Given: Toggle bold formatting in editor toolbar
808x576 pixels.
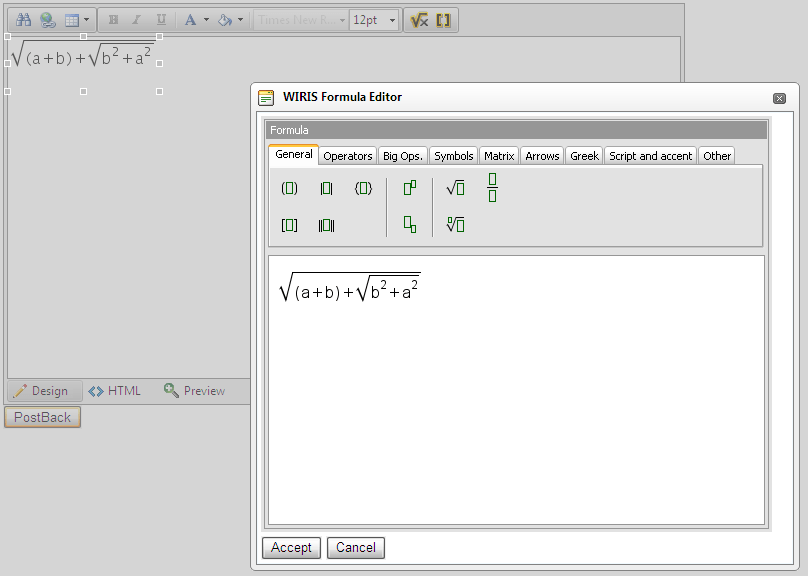Looking at the screenshot, I should [x=113, y=20].
